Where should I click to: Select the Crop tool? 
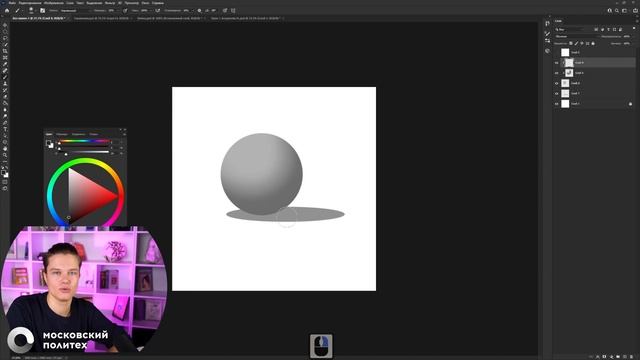point(5,51)
